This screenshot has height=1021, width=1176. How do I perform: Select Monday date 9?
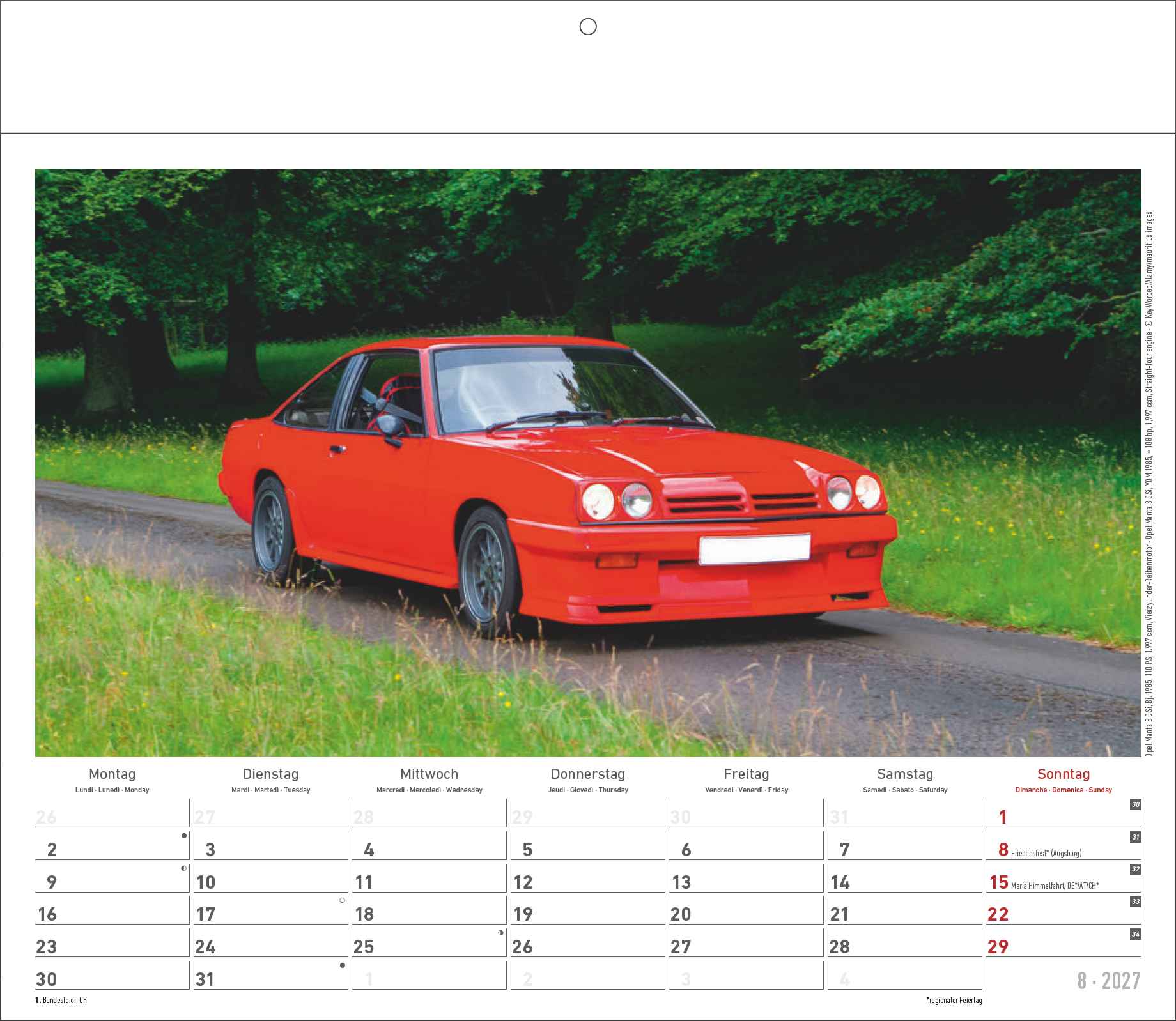[x=52, y=882]
